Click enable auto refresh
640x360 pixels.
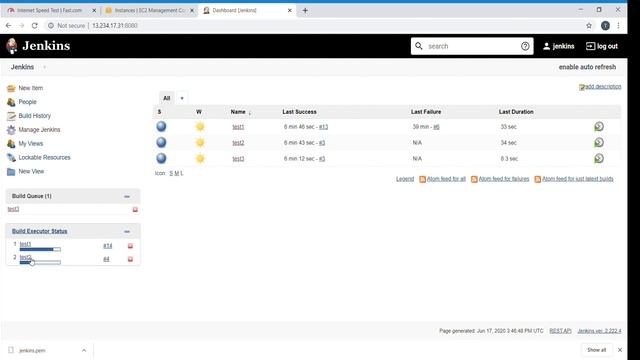coord(587,67)
